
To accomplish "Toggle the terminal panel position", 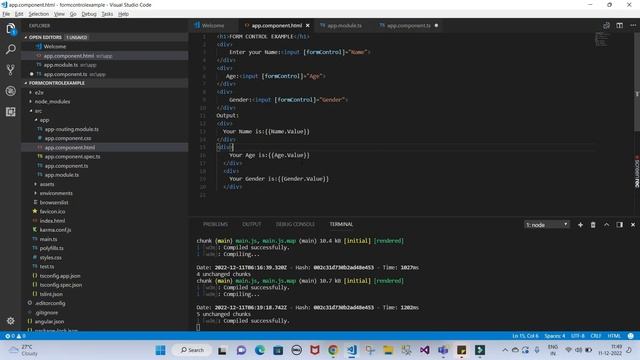I will tap(620, 224).
